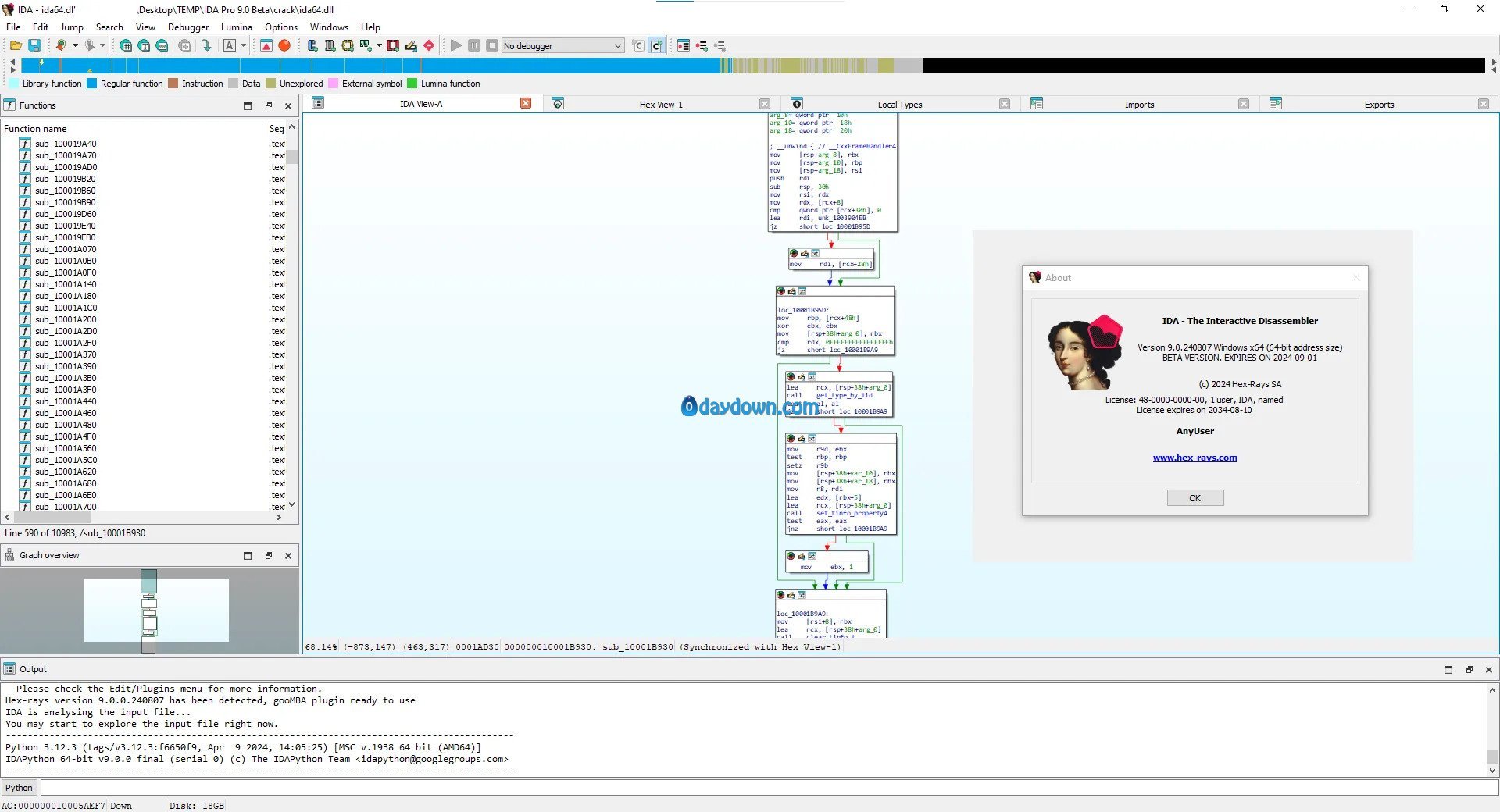This screenshot has width=1500, height=812.
Task: Click OK in the About dialog
Action: pyautogui.click(x=1195, y=498)
